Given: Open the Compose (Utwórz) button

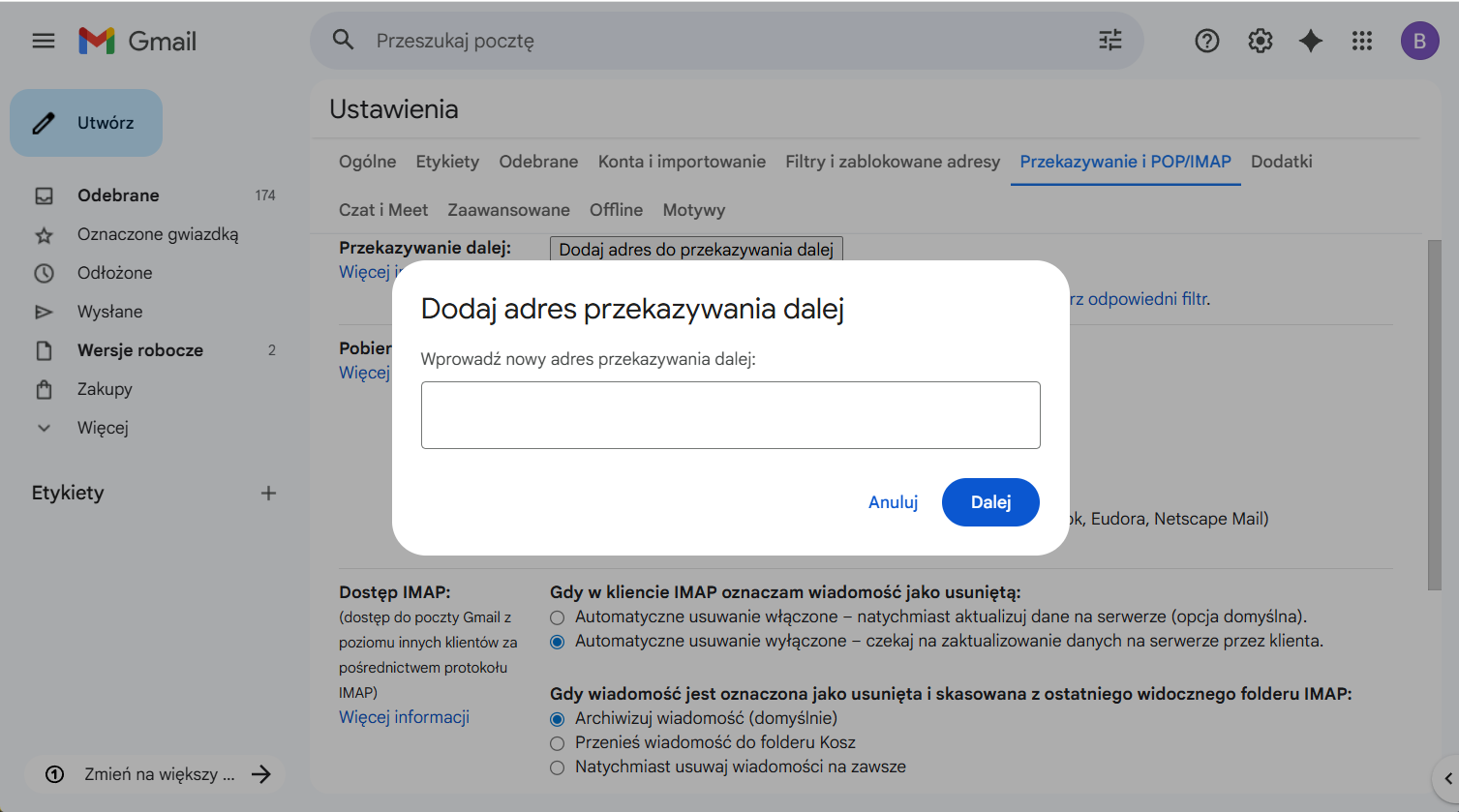Looking at the screenshot, I should 86,122.
